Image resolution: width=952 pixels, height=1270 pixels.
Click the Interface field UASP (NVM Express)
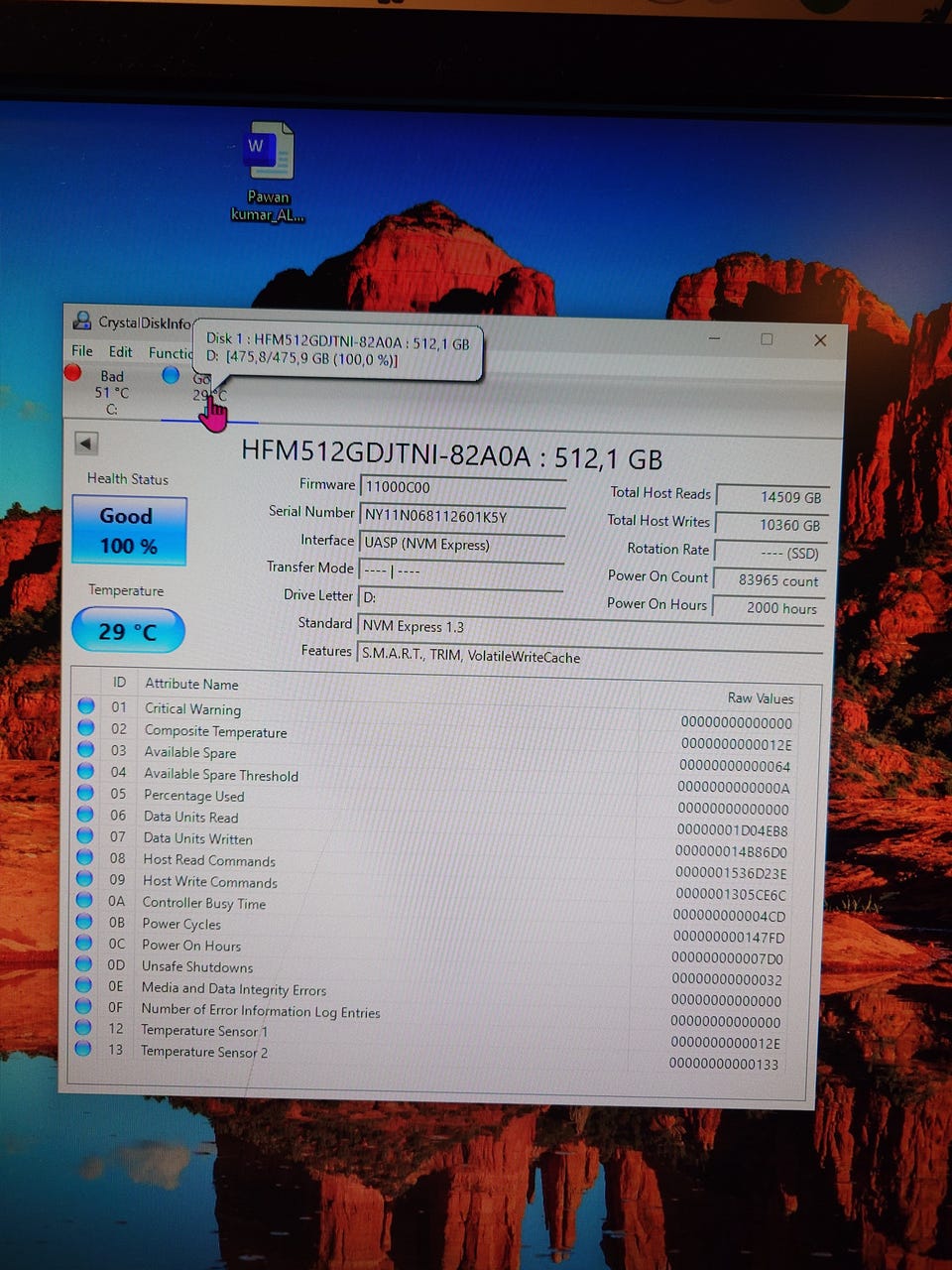[462, 544]
